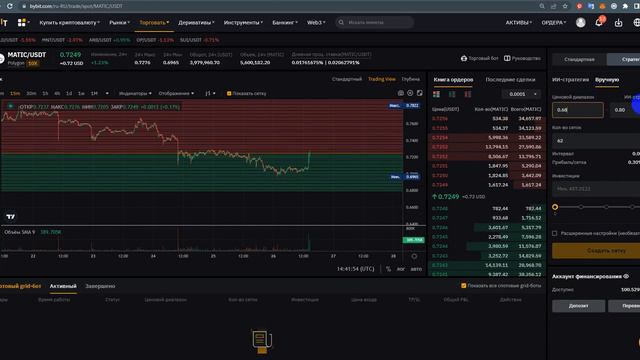Open order book precision 0.0001 dropdown
Viewport: 640px width, 360px height.
pos(522,94)
